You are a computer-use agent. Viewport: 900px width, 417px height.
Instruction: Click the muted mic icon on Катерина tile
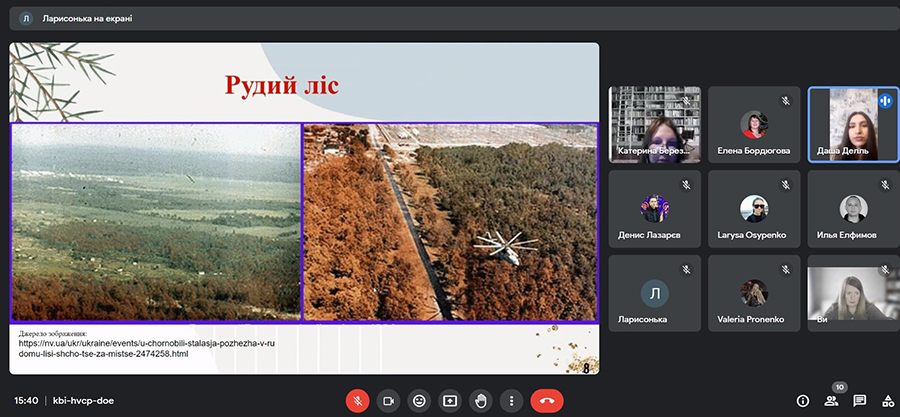click(x=686, y=101)
